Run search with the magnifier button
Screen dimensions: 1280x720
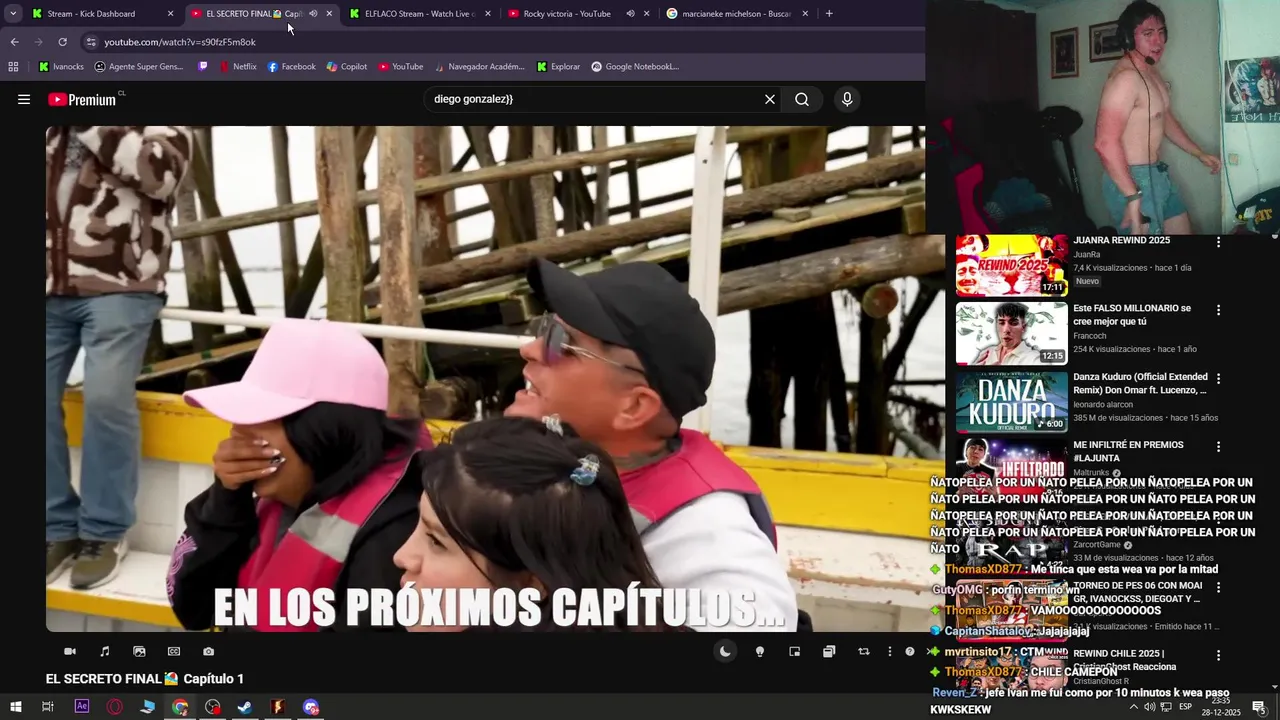click(x=802, y=99)
